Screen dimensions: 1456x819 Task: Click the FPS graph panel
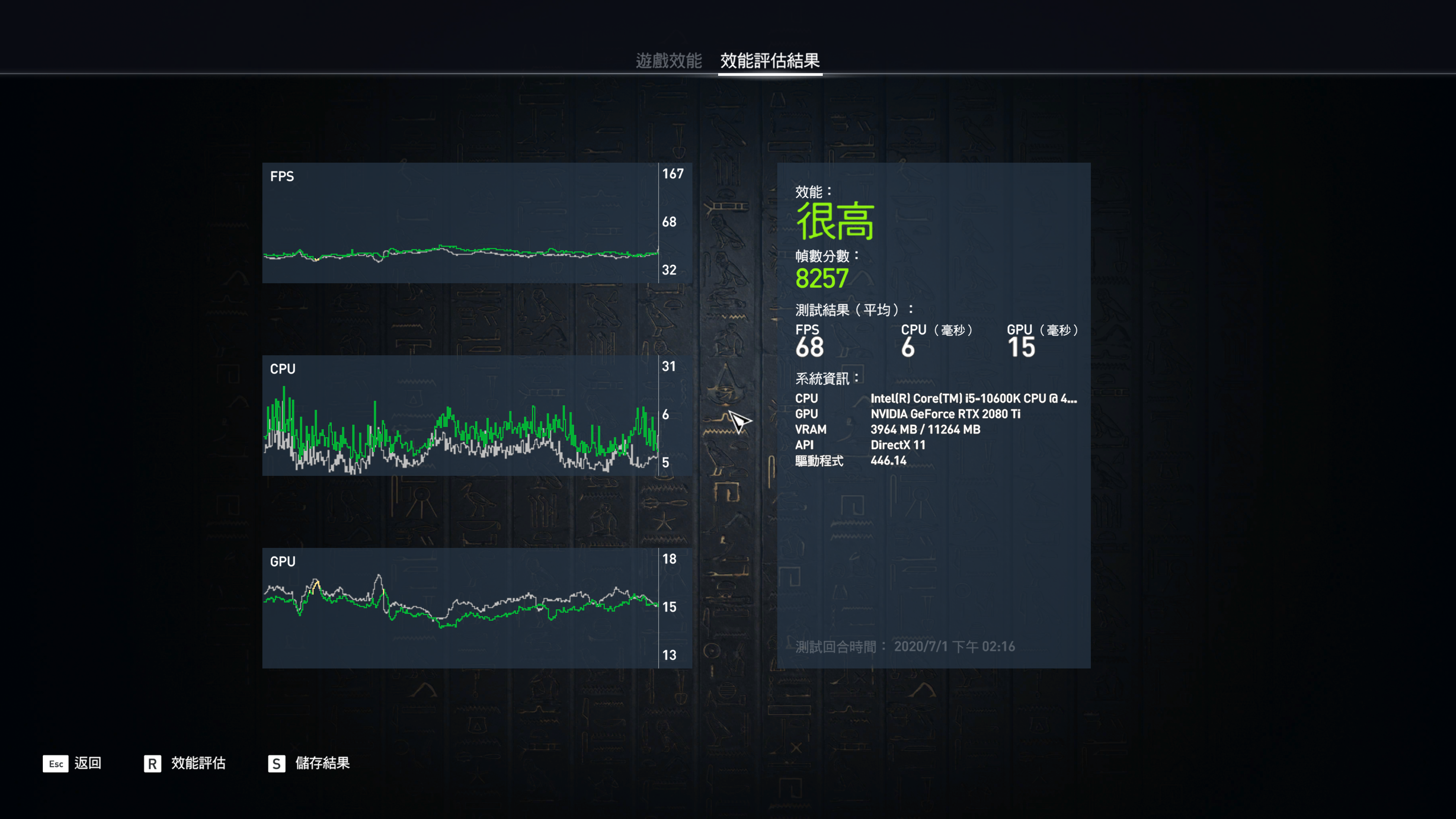click(x=460, y=223)
